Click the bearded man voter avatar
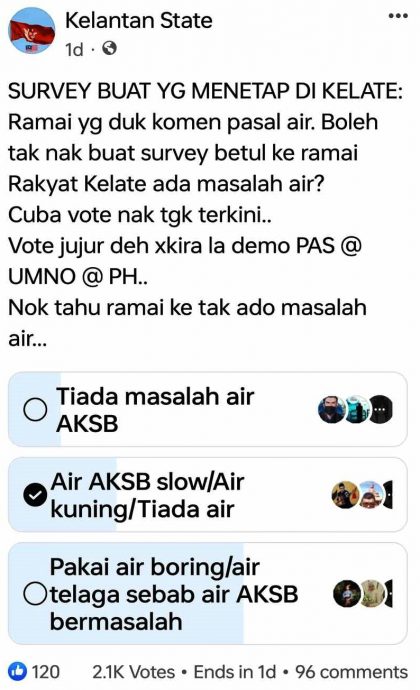This screenshot has width=420, height=690. (332, 409)
